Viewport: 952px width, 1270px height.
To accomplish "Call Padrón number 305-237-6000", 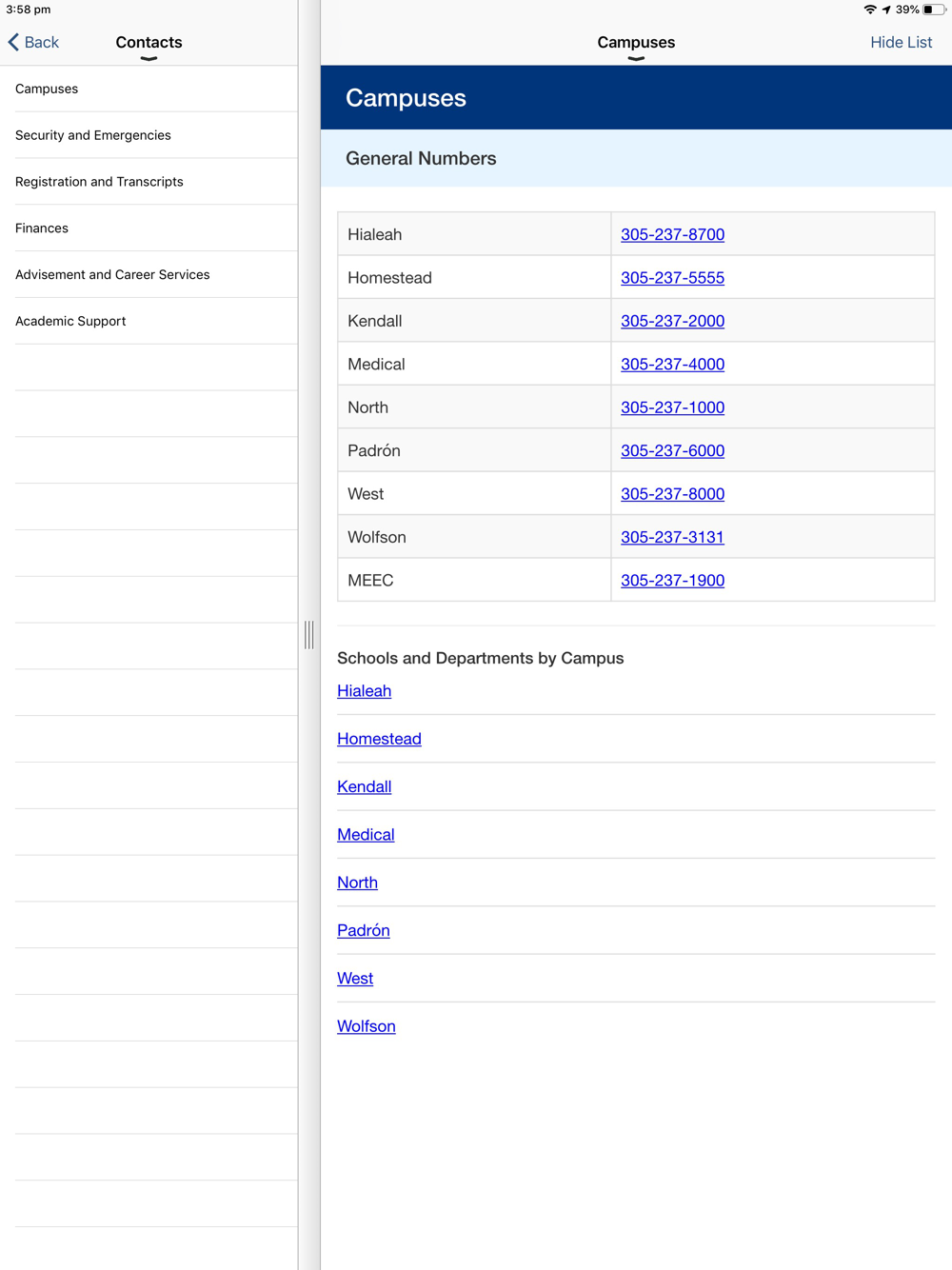I will click(672, 450).
